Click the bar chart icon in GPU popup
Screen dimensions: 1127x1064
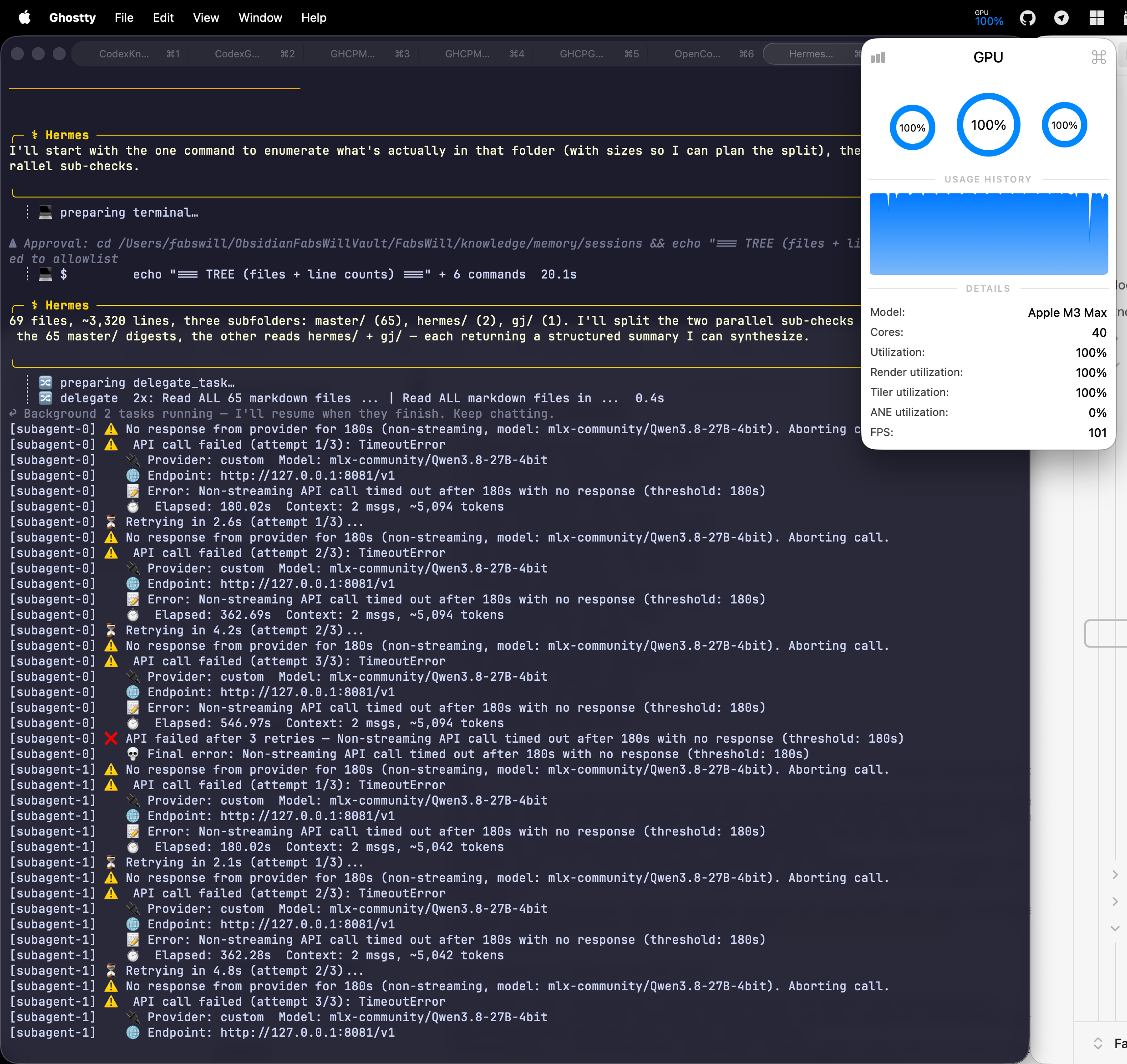pyautogui.click(x=878, y=57)
